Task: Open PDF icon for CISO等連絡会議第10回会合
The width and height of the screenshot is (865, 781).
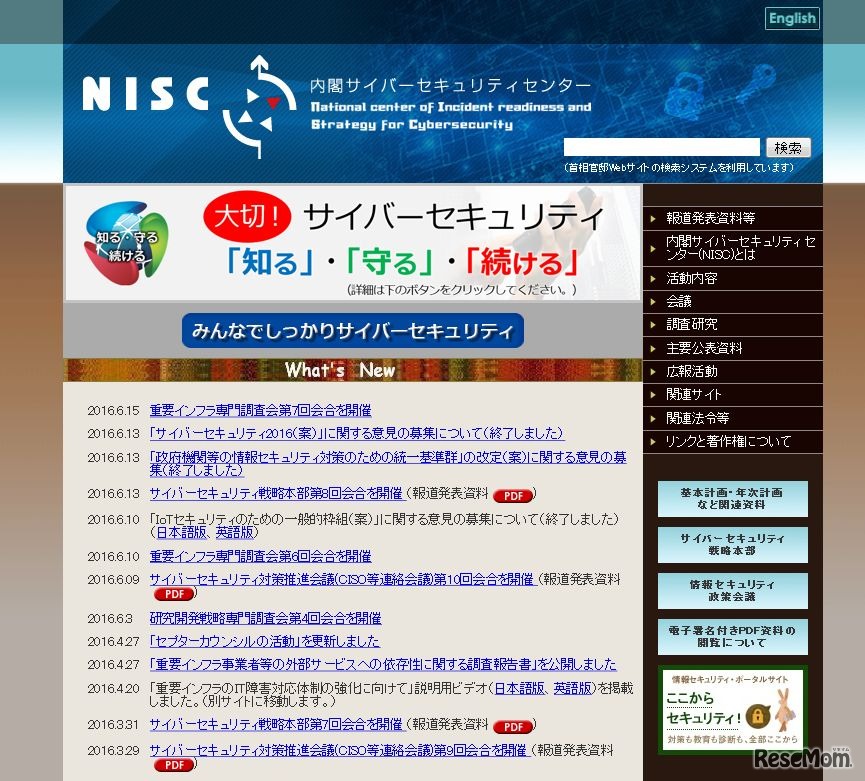Action: pyautogui.click(x=174, y=594)
